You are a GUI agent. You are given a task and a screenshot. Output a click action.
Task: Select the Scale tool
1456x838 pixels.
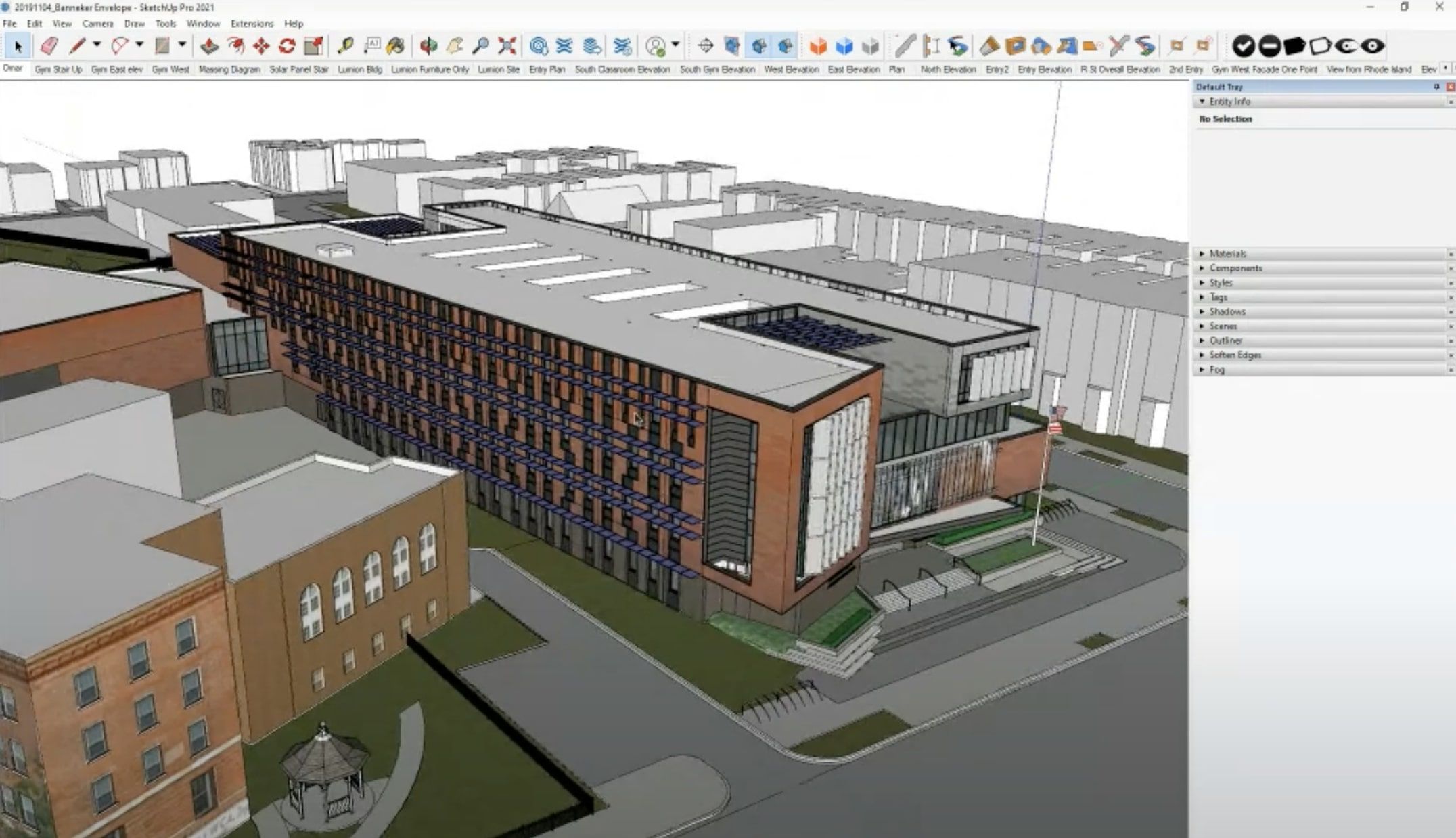click(x=313, y=46)
